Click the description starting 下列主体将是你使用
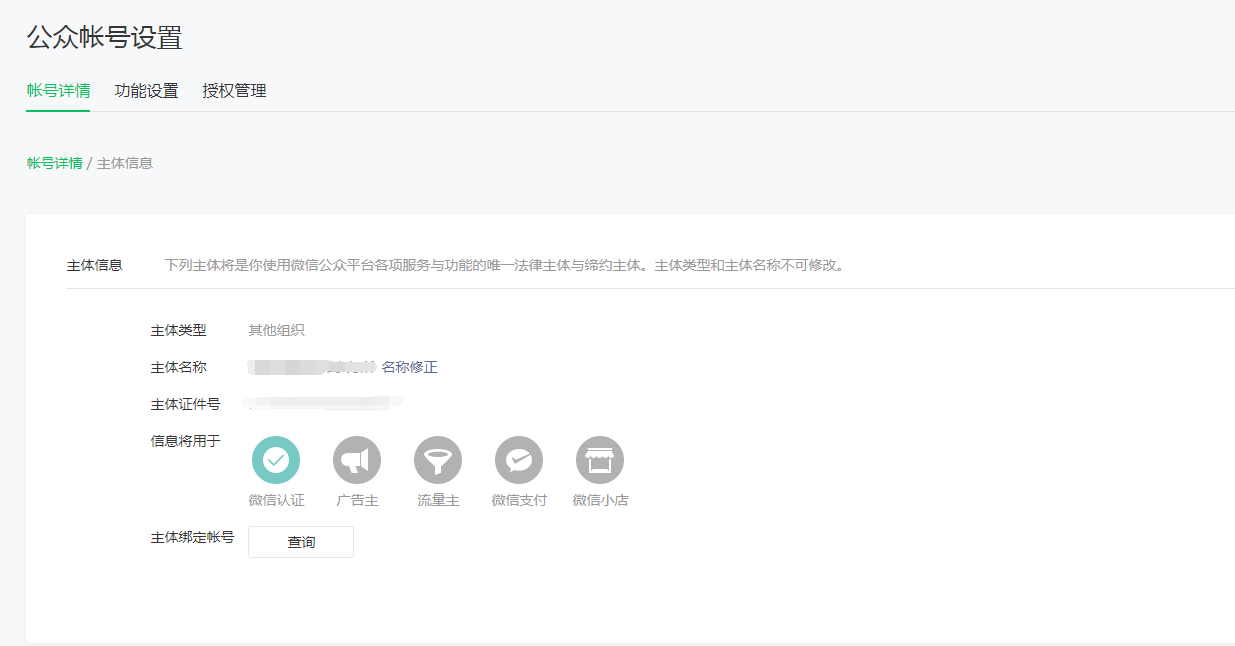 pyautogui.click(x=505, y=266)
